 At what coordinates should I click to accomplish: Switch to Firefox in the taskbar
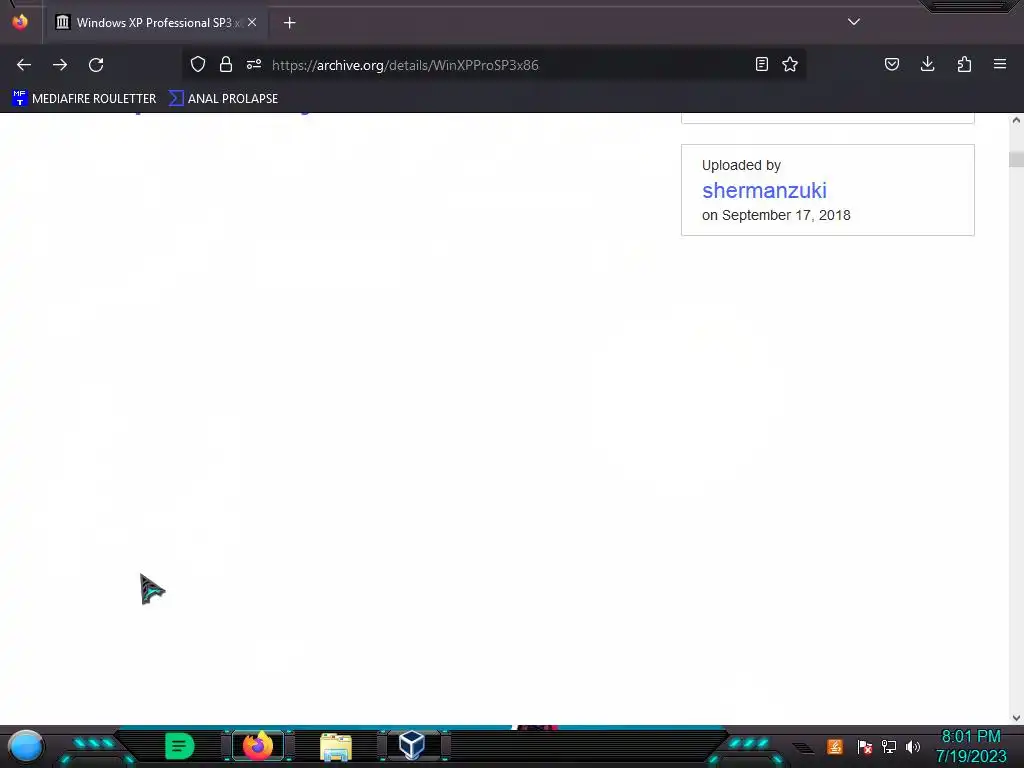coord(257,746)
